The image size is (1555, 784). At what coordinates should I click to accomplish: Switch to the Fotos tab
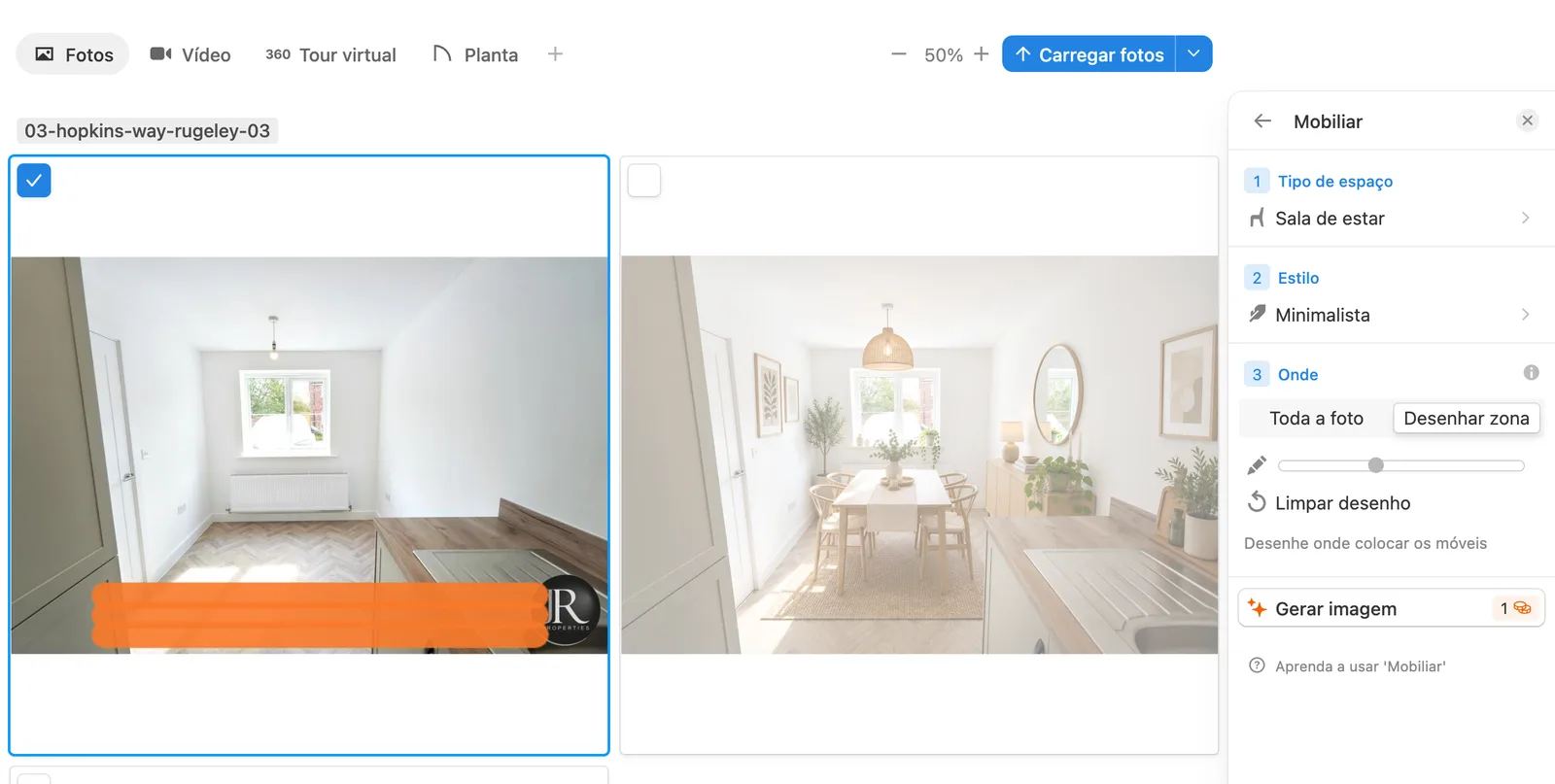[x=73, y=54]
